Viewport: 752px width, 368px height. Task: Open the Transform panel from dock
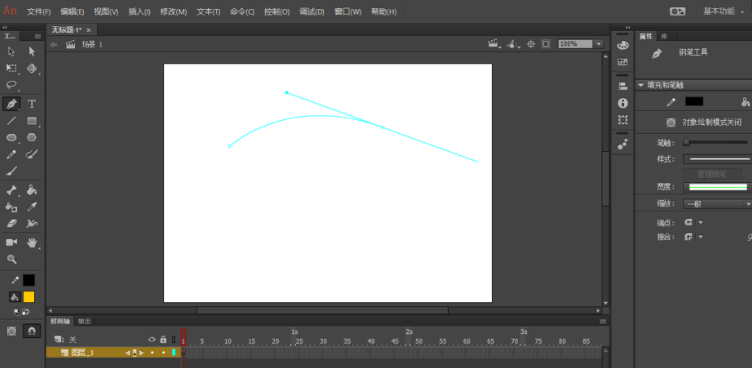pyautogui.click(x=623, y=119)
